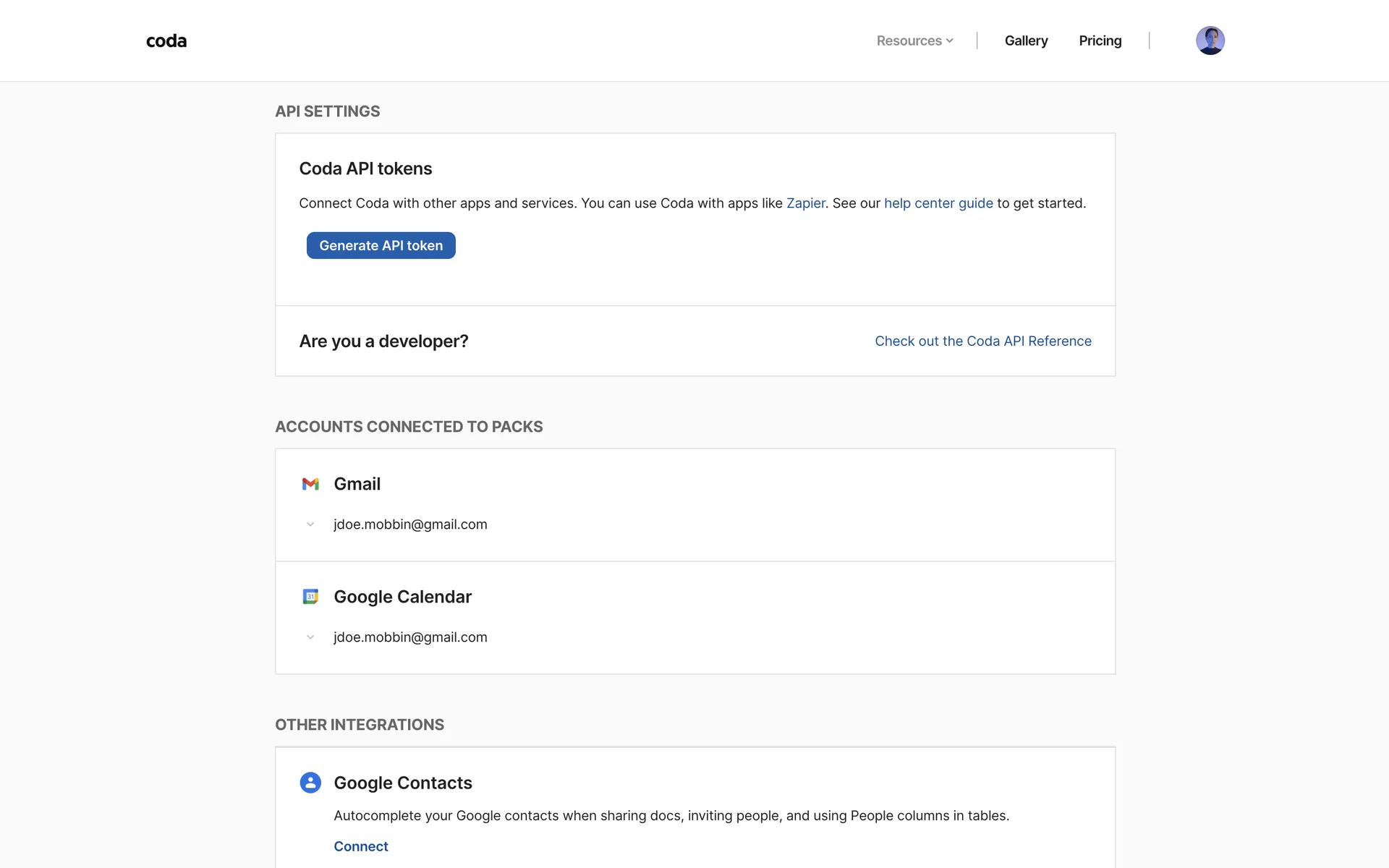Select Google Calendar email jdoe.mobbin@gmail.com
The width and height of the screenshot is (1389, 868).
click(x=410, y=637)
